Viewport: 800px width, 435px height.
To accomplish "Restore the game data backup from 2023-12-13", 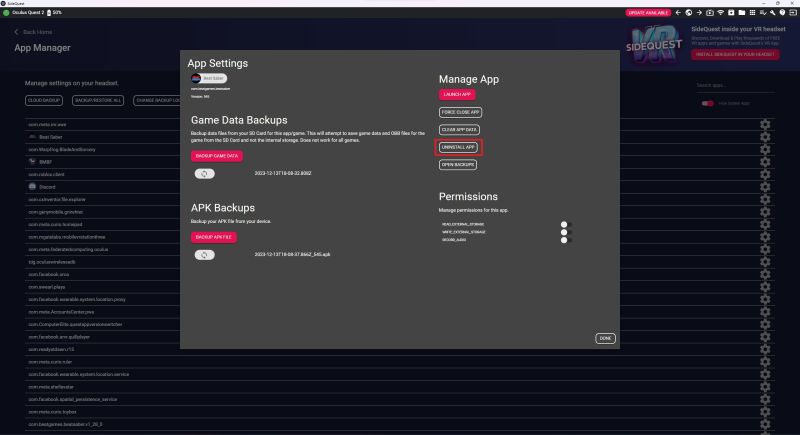I will (x=205, y=174).
